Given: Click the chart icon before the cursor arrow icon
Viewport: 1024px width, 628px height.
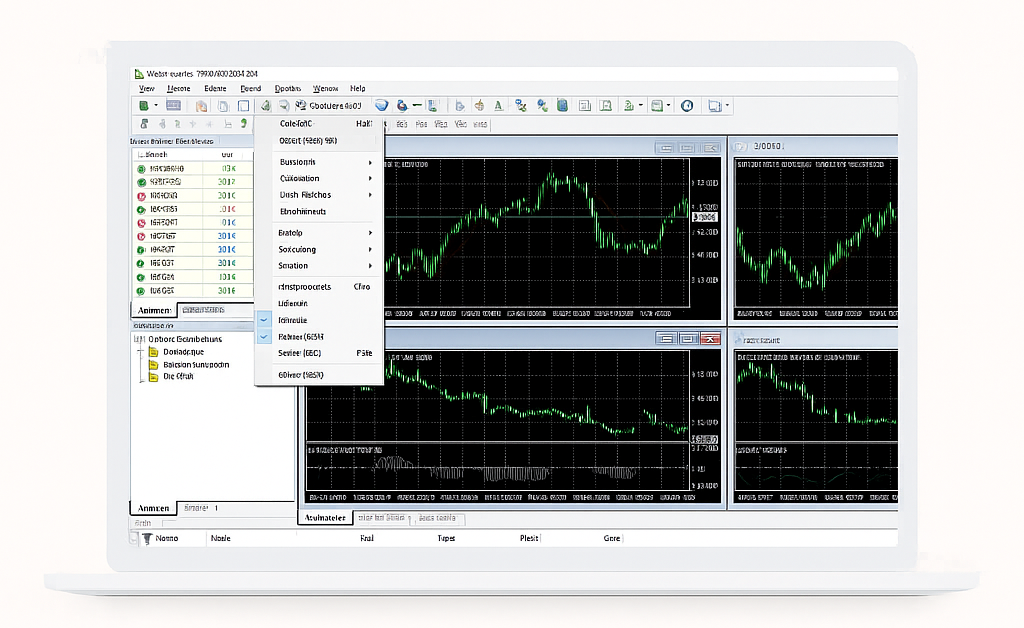Looking at the screenshot, I should coord(433,105).
